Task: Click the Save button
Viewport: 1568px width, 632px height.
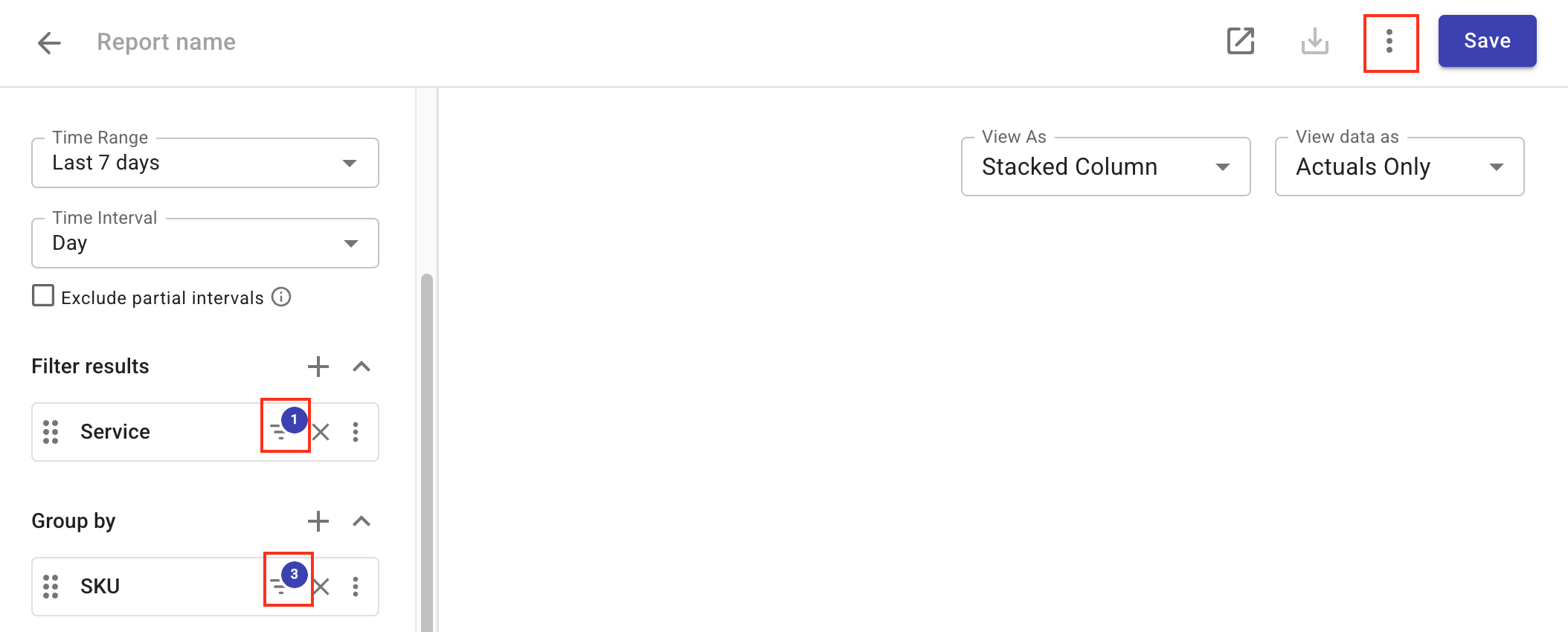Action: [1486, 41]
